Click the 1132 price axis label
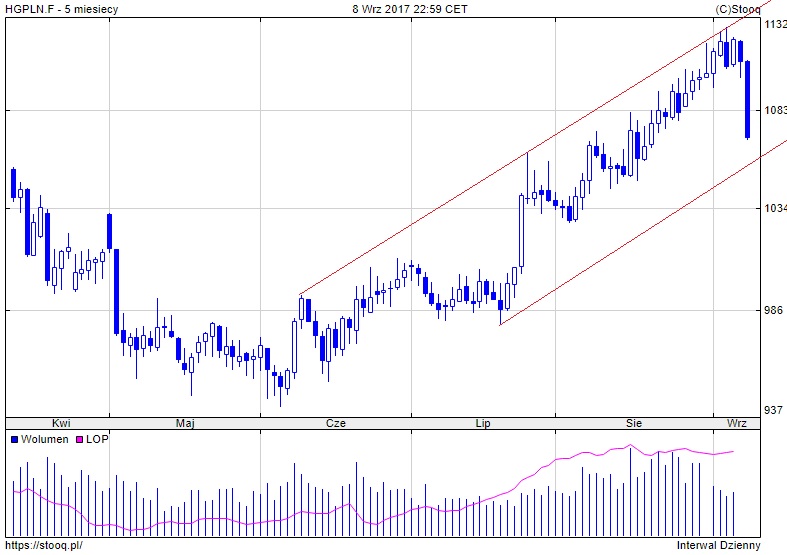Viewport: 787px width, 555px height. point(775,25)
